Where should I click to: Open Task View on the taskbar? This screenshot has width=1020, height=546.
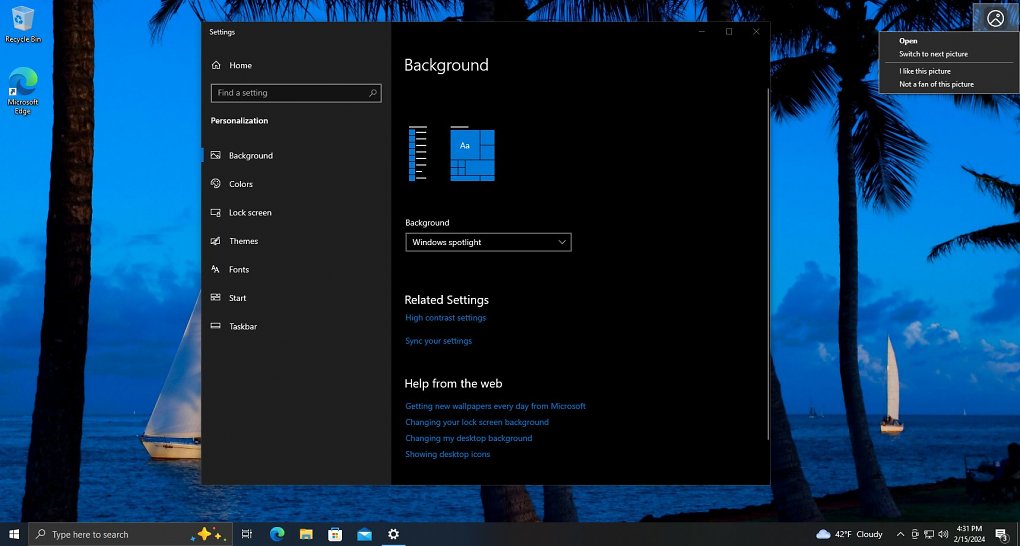[247, 534]
